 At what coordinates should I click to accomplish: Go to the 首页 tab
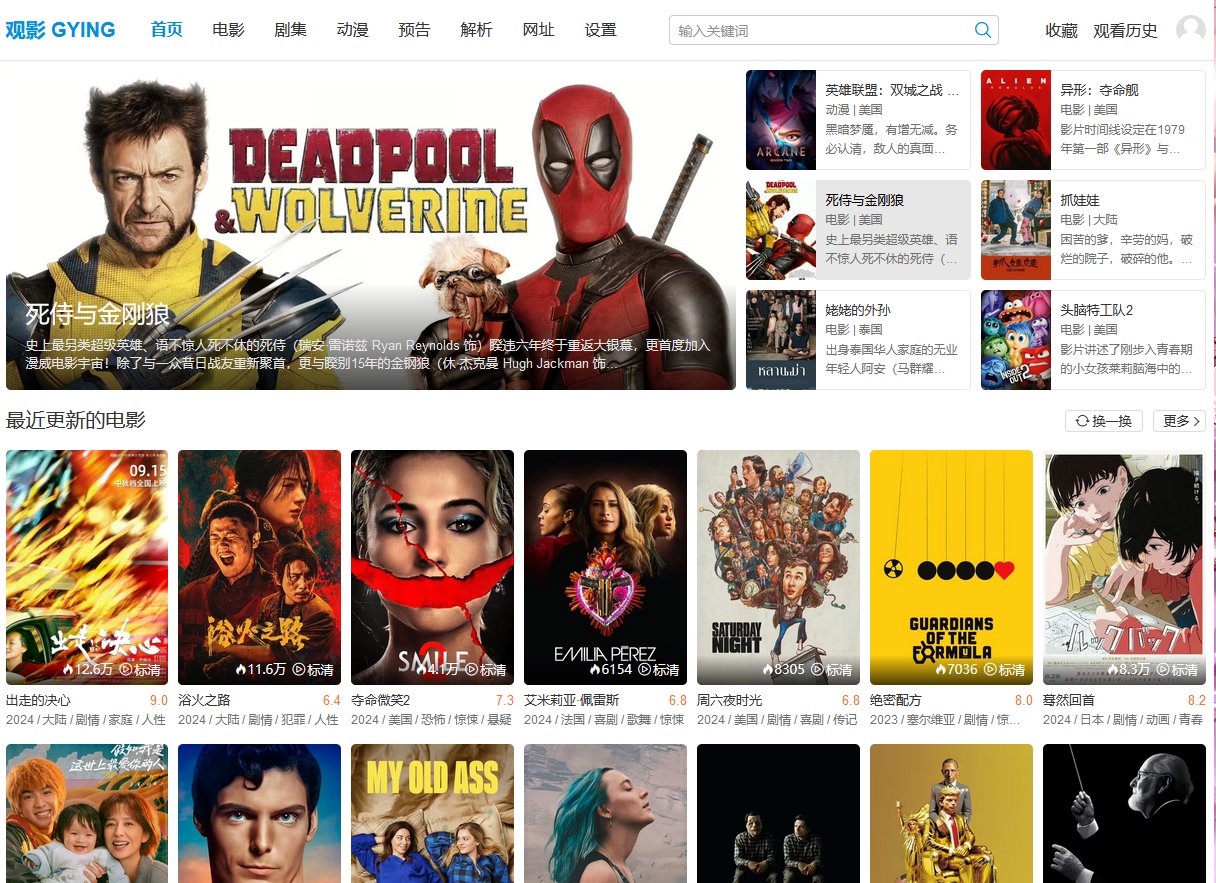point(167,30)
